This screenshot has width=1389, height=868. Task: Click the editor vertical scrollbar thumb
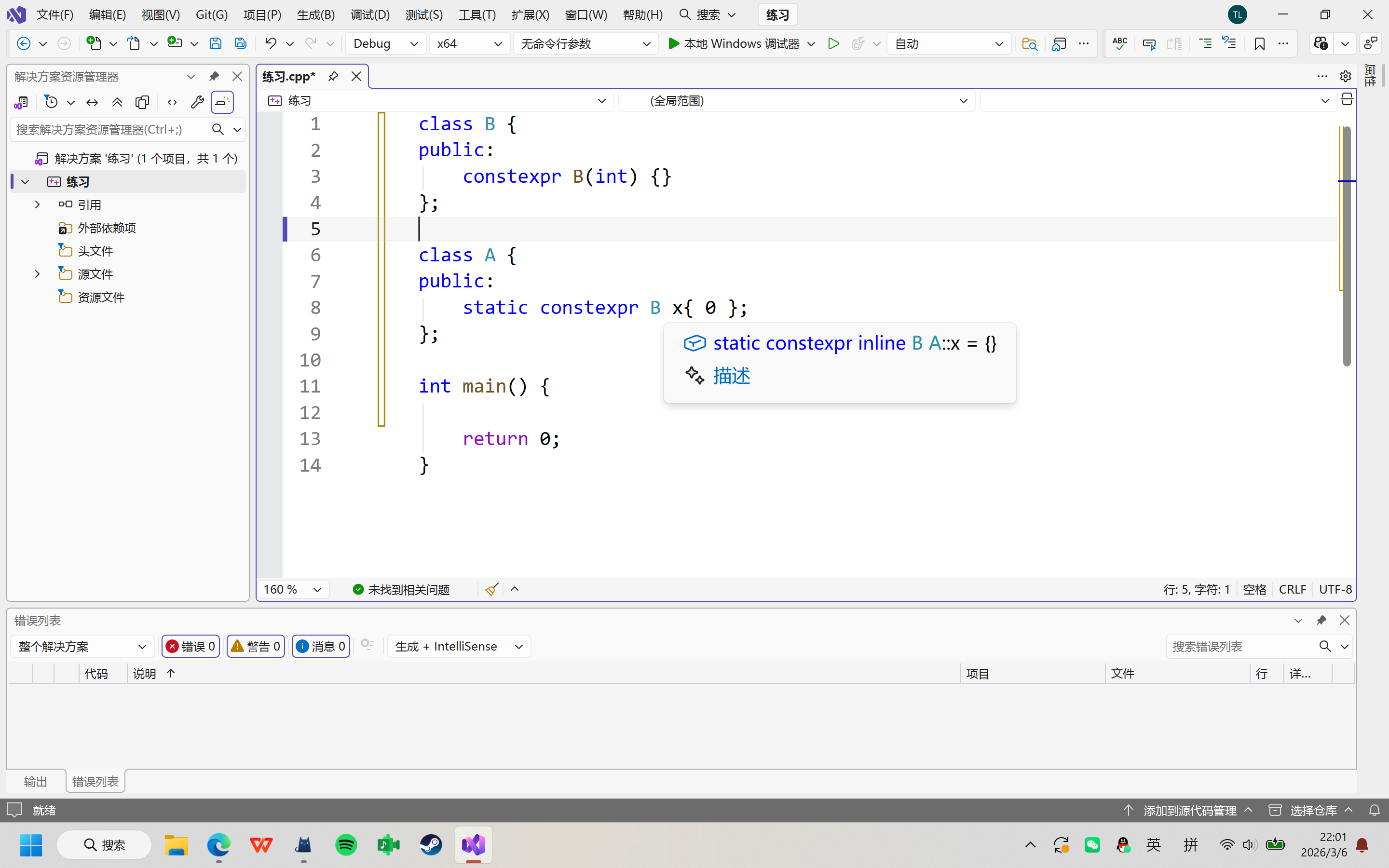click(x=1347, y=247)
